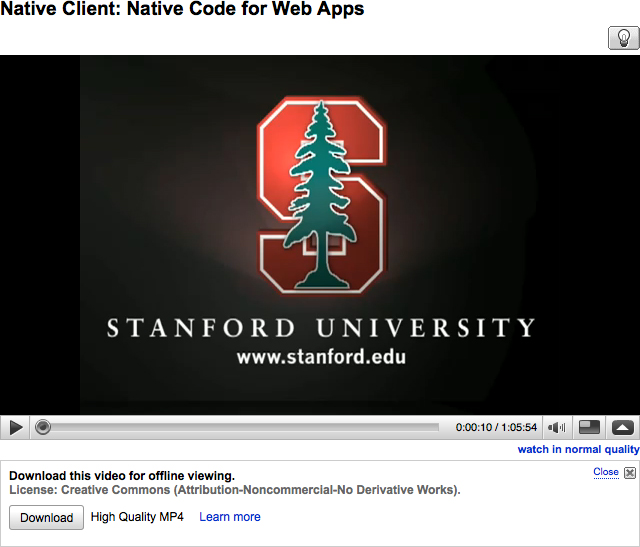Dismiss download panel using the X icon

tap(629, 472)
